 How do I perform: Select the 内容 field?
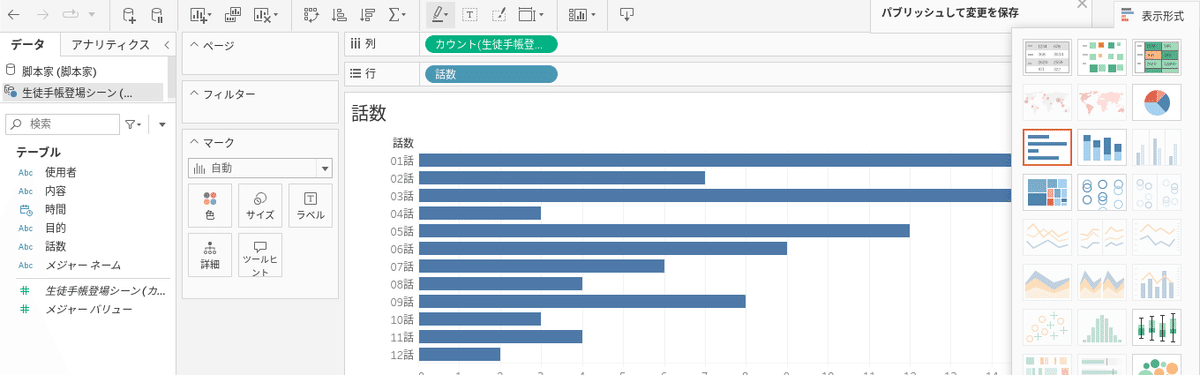pos(55,191)
